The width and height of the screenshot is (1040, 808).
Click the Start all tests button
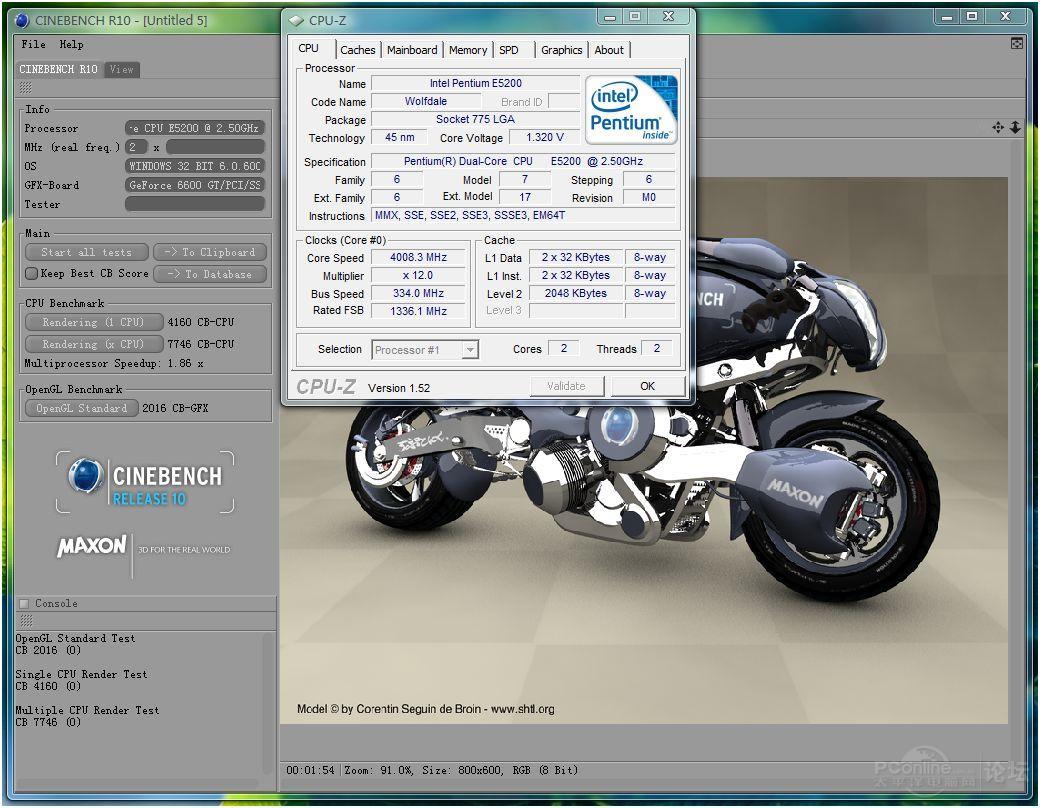coord(86,252)
